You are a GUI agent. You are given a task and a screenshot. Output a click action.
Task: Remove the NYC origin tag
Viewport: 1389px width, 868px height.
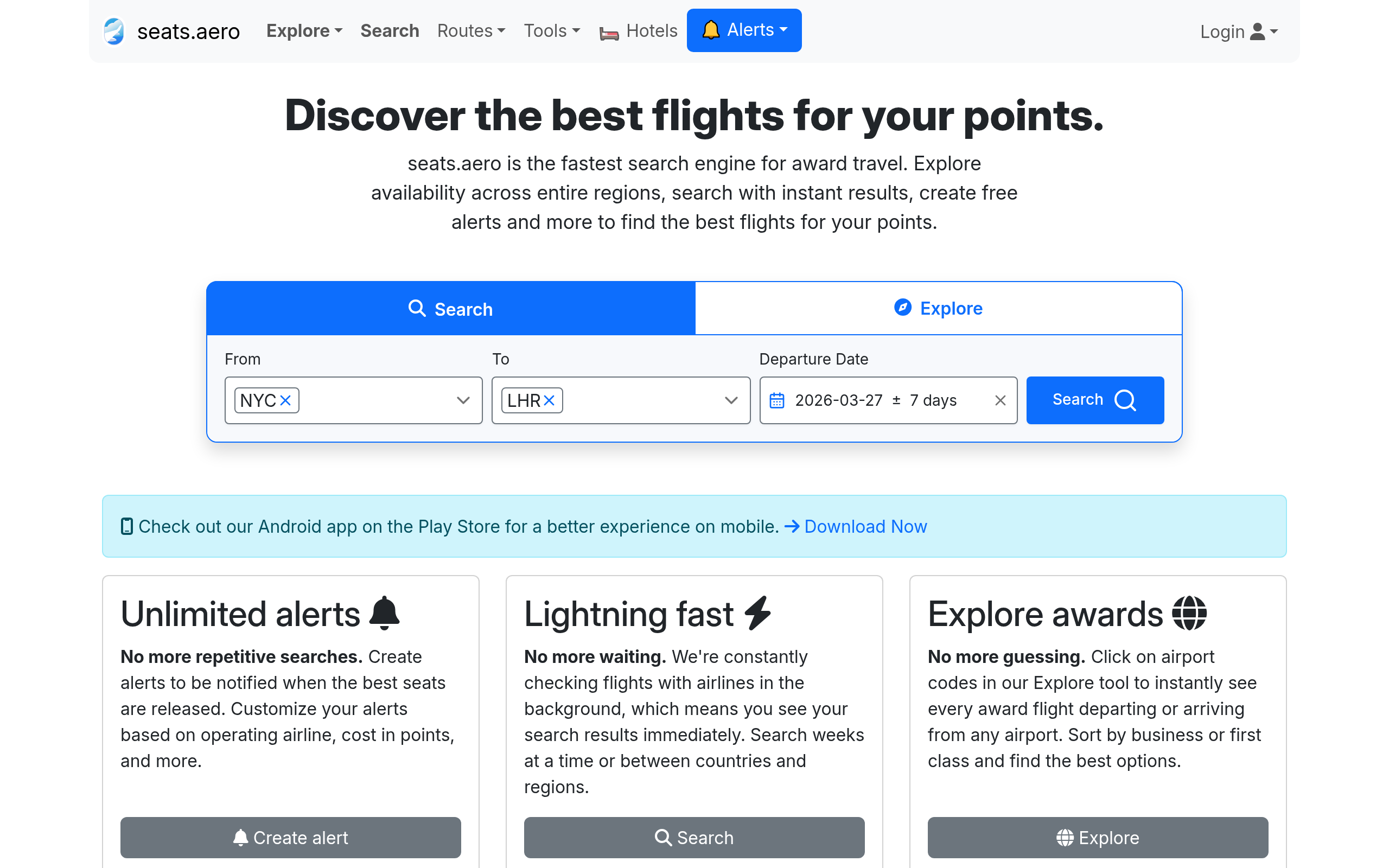click(x=285, y=400)
